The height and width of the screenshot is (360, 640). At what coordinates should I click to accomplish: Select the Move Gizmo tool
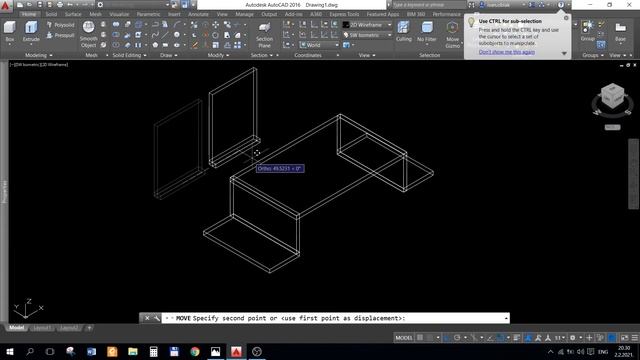[x=452, y=35]
